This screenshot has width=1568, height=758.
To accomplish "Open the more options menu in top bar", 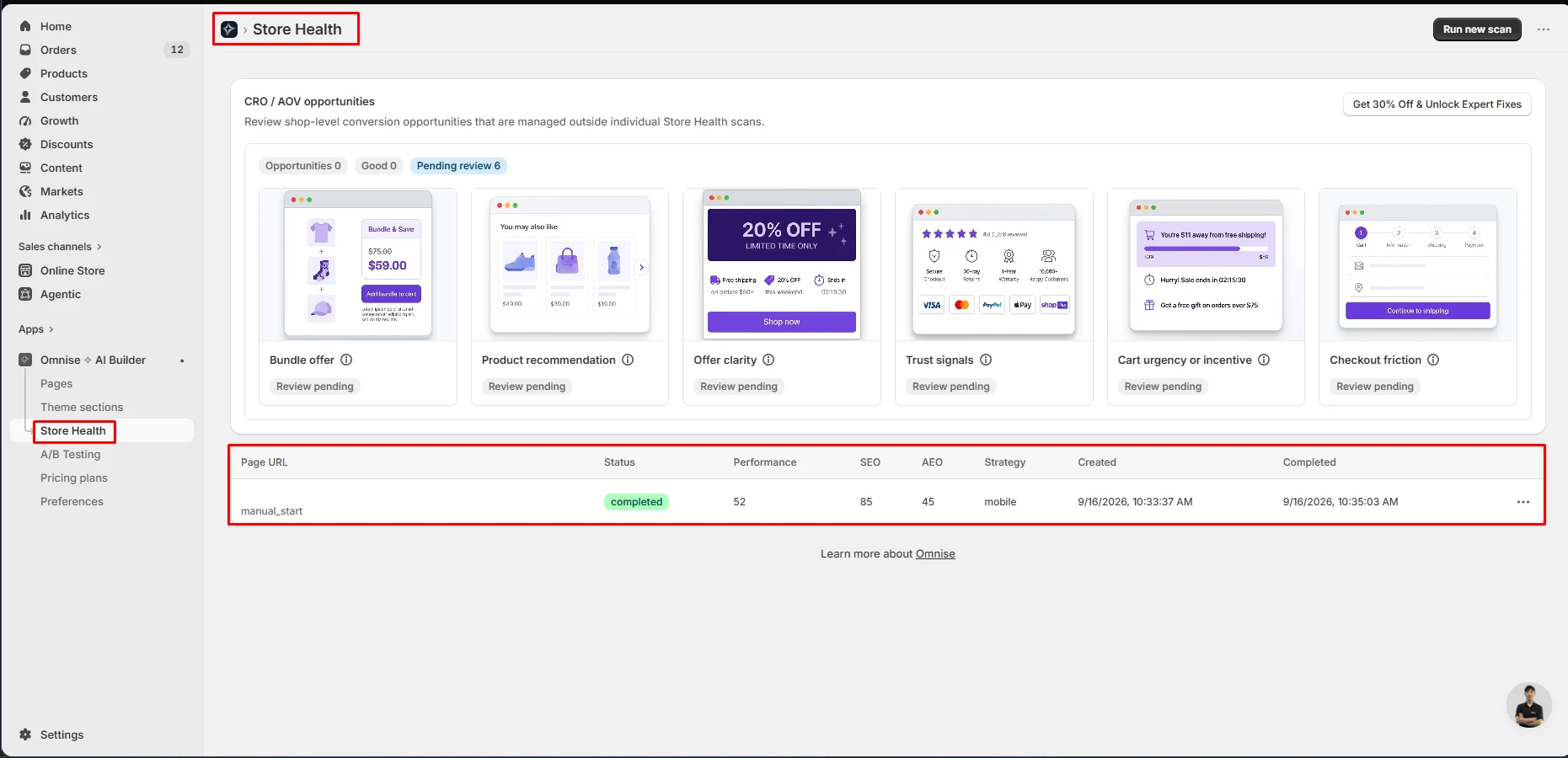I will click(x=1544, y=29).
